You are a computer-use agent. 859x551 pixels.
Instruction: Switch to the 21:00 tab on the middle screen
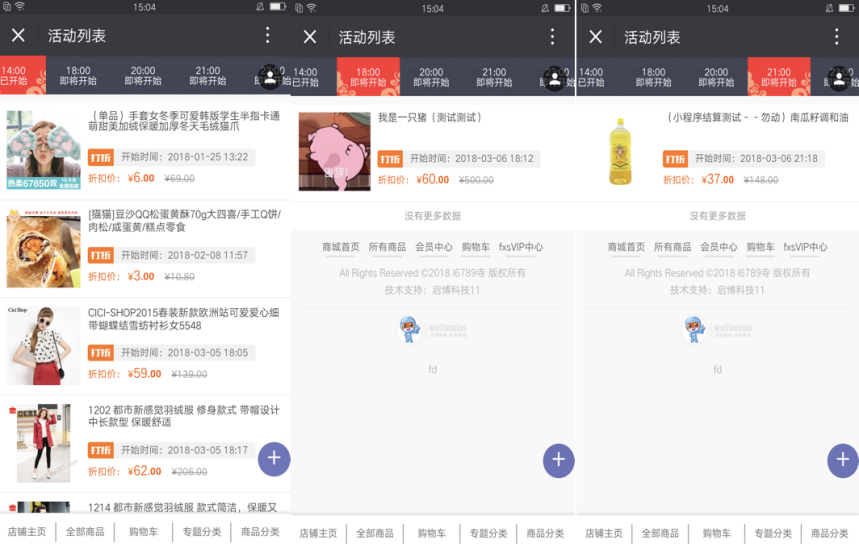[x=494, y=77]
